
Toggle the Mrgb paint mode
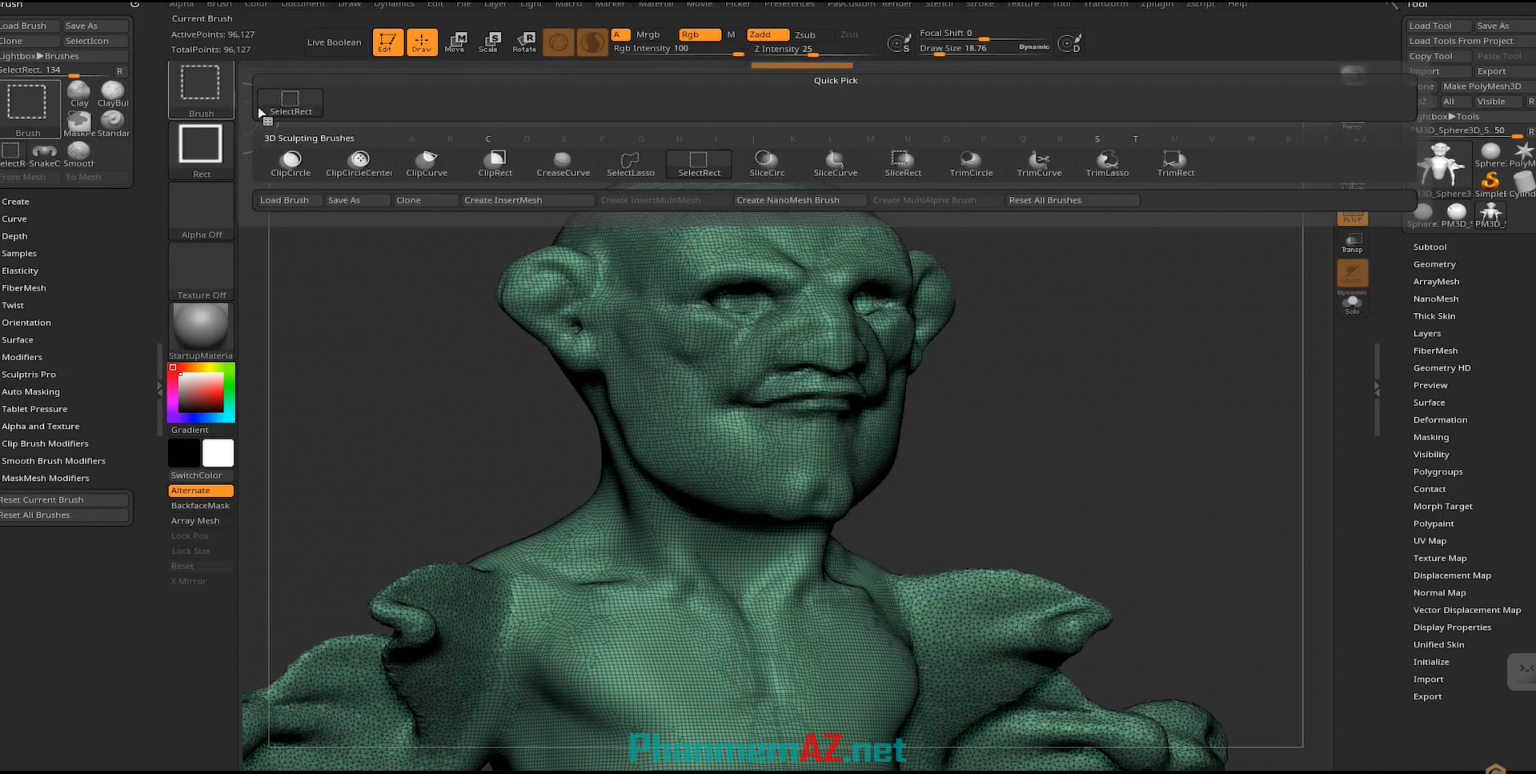[647, 33]
